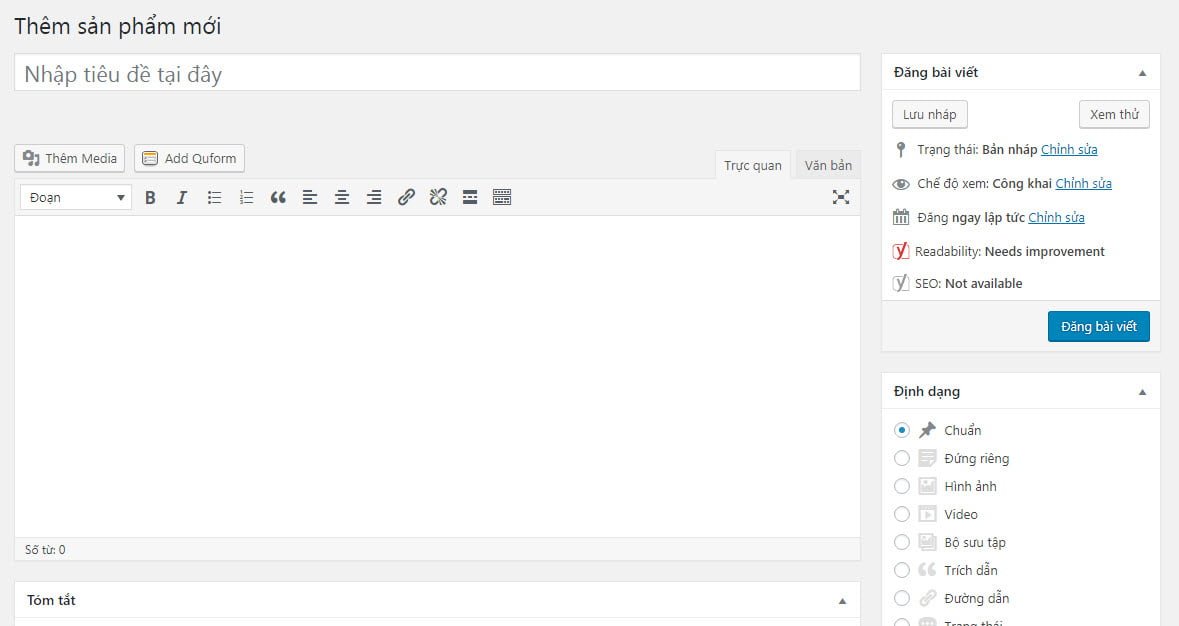
Task: Click the Nhập tiêu đề title field
Action: (x=437, y=74)
